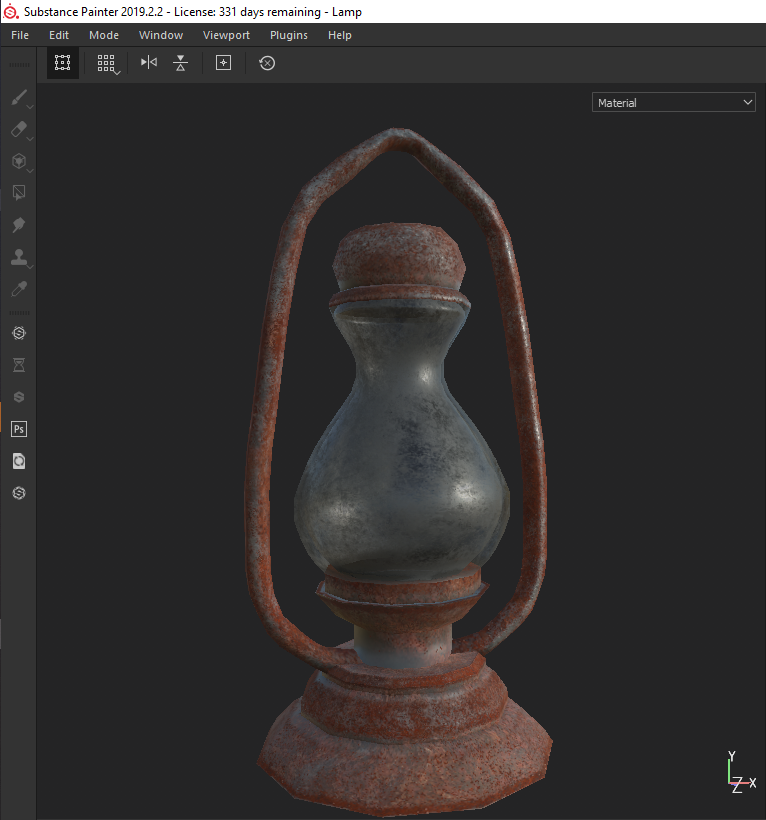Select the Projection cube tool
Viewport: 766px width, 820px height.
pyautogui.click(x=18, y=161)
